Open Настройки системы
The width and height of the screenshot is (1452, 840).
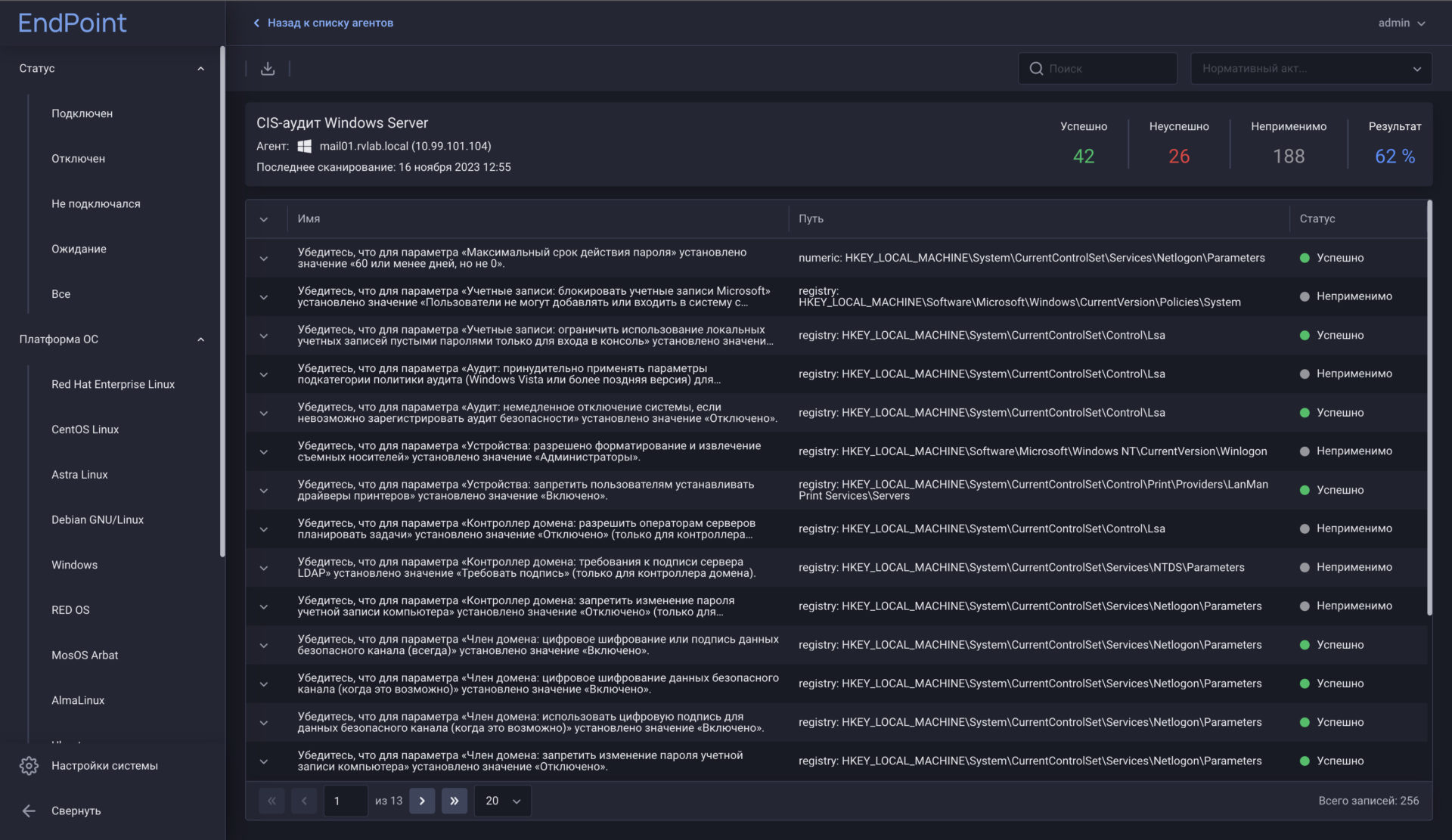pyautogui.click(x=104, y=766)
